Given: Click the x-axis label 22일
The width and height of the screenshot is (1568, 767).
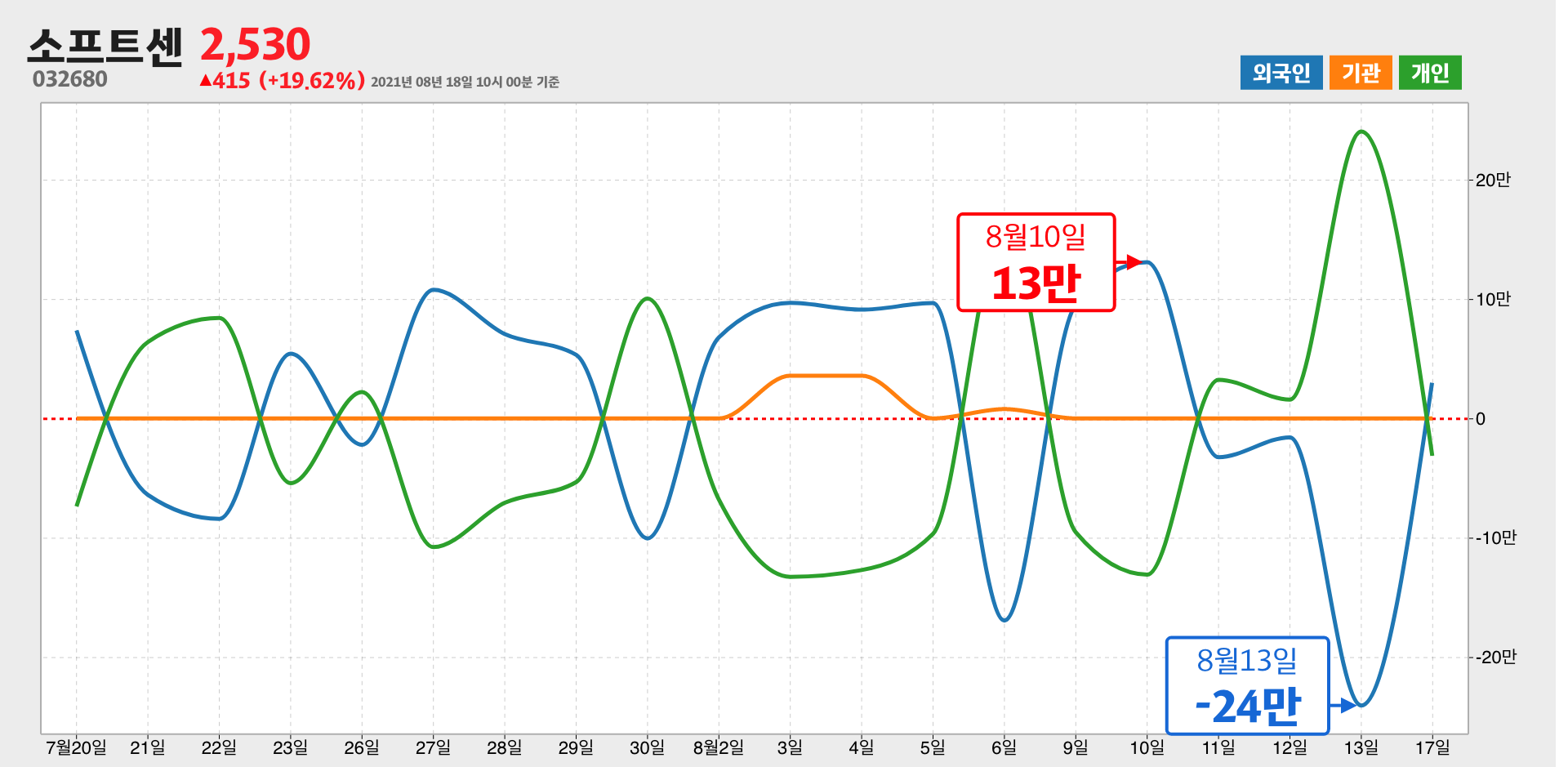Looking at the screenshot, I should point(219,747).
